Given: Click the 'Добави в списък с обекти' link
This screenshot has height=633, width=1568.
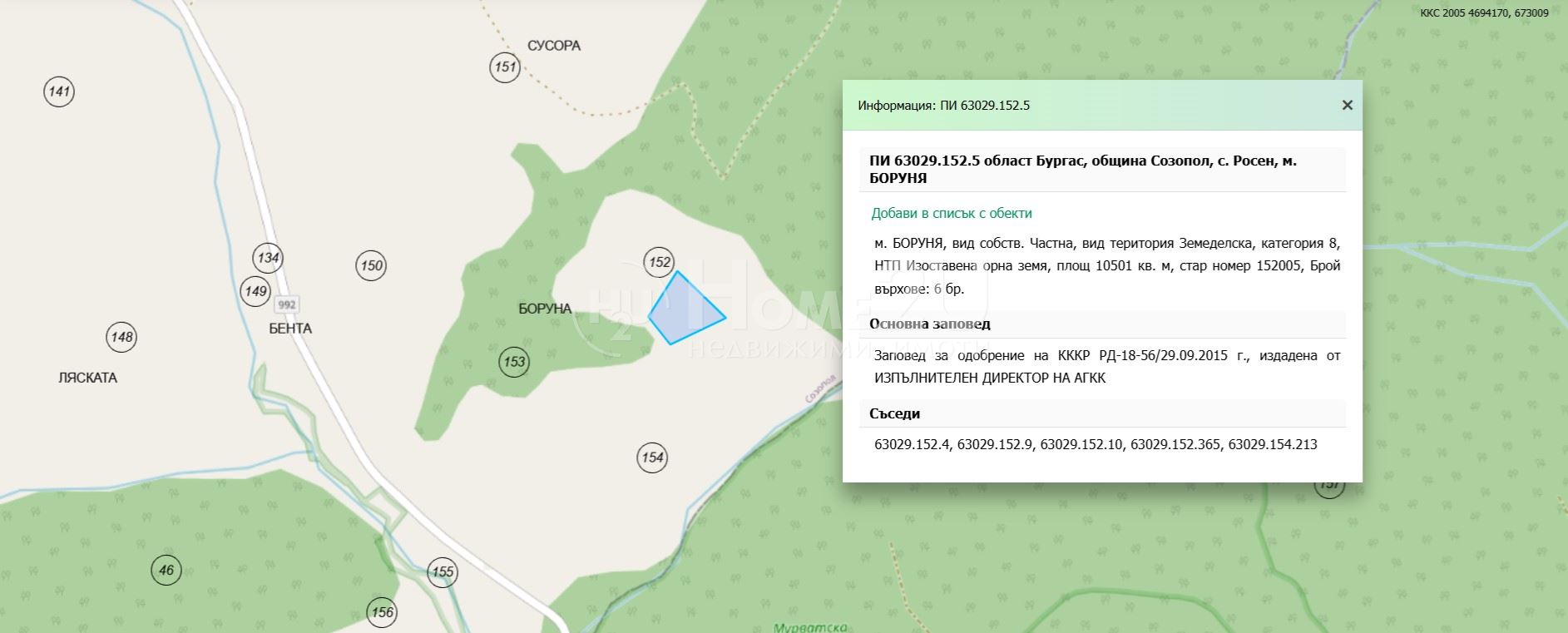Looking at the screenshot, I should (x=951, y=213).
